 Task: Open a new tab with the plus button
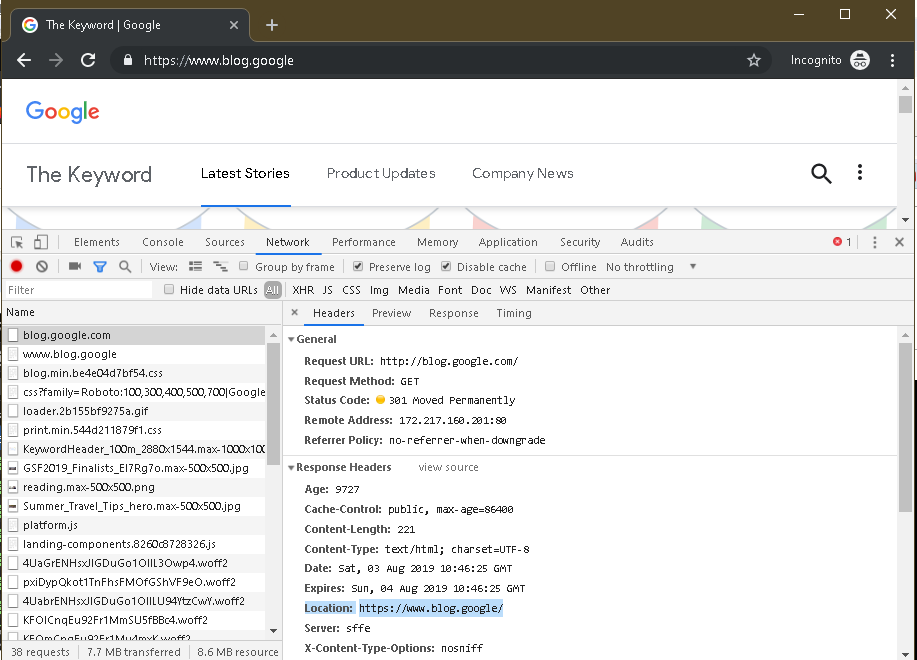click(x=272, y=25)
